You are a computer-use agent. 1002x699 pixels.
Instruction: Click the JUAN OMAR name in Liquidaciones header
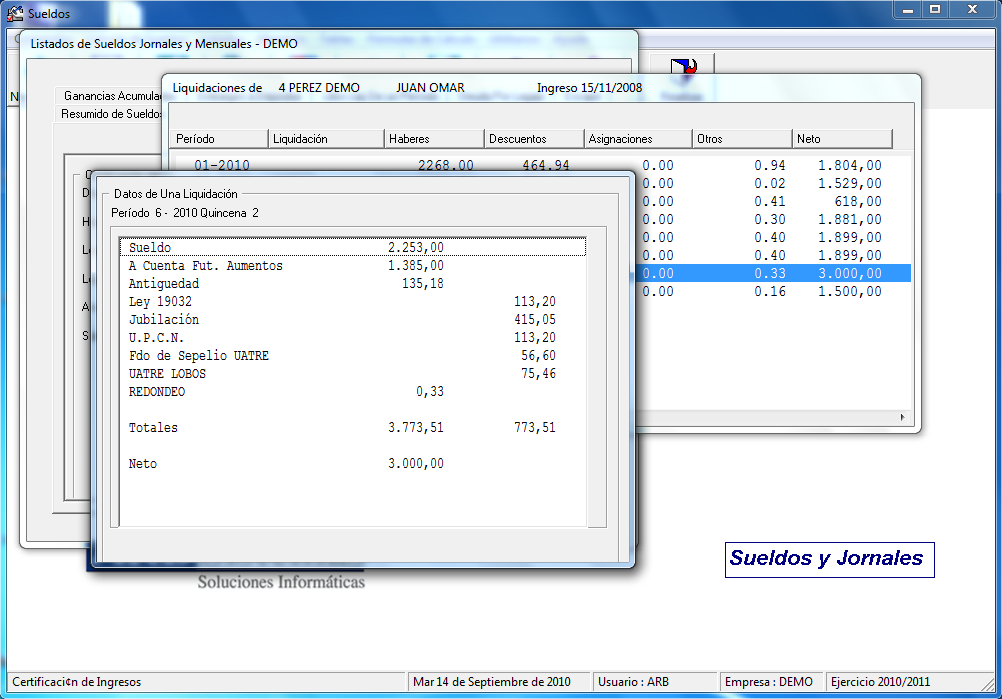point(430,88)
